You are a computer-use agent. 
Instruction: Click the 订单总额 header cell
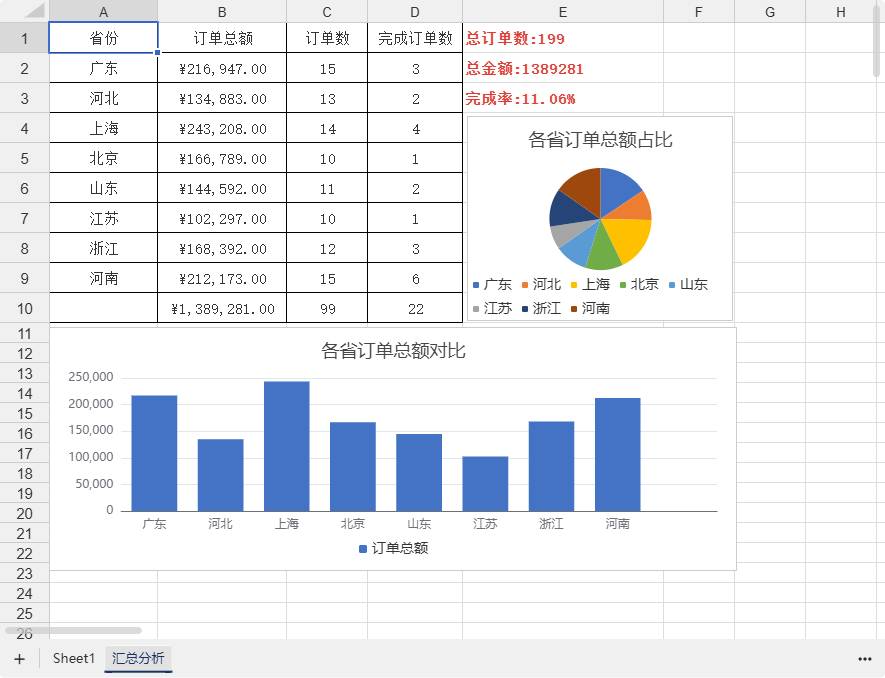(222, 38)
